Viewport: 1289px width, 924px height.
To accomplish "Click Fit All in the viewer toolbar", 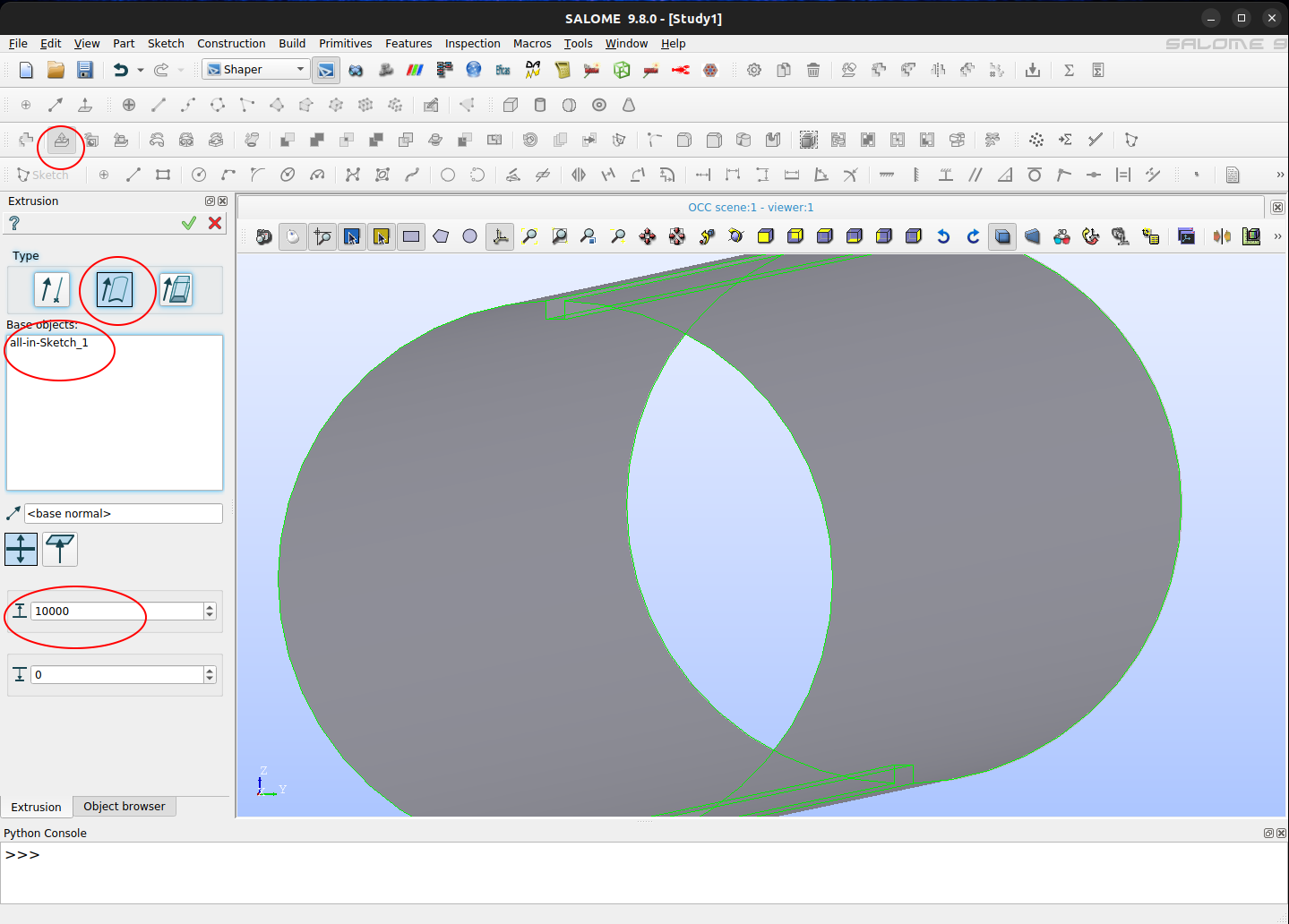I will coord(529,236).
